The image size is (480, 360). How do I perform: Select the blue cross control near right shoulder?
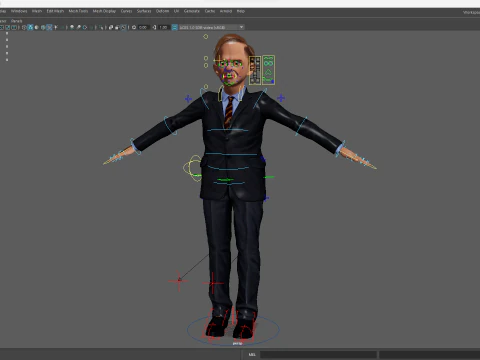tap(281, 98)
